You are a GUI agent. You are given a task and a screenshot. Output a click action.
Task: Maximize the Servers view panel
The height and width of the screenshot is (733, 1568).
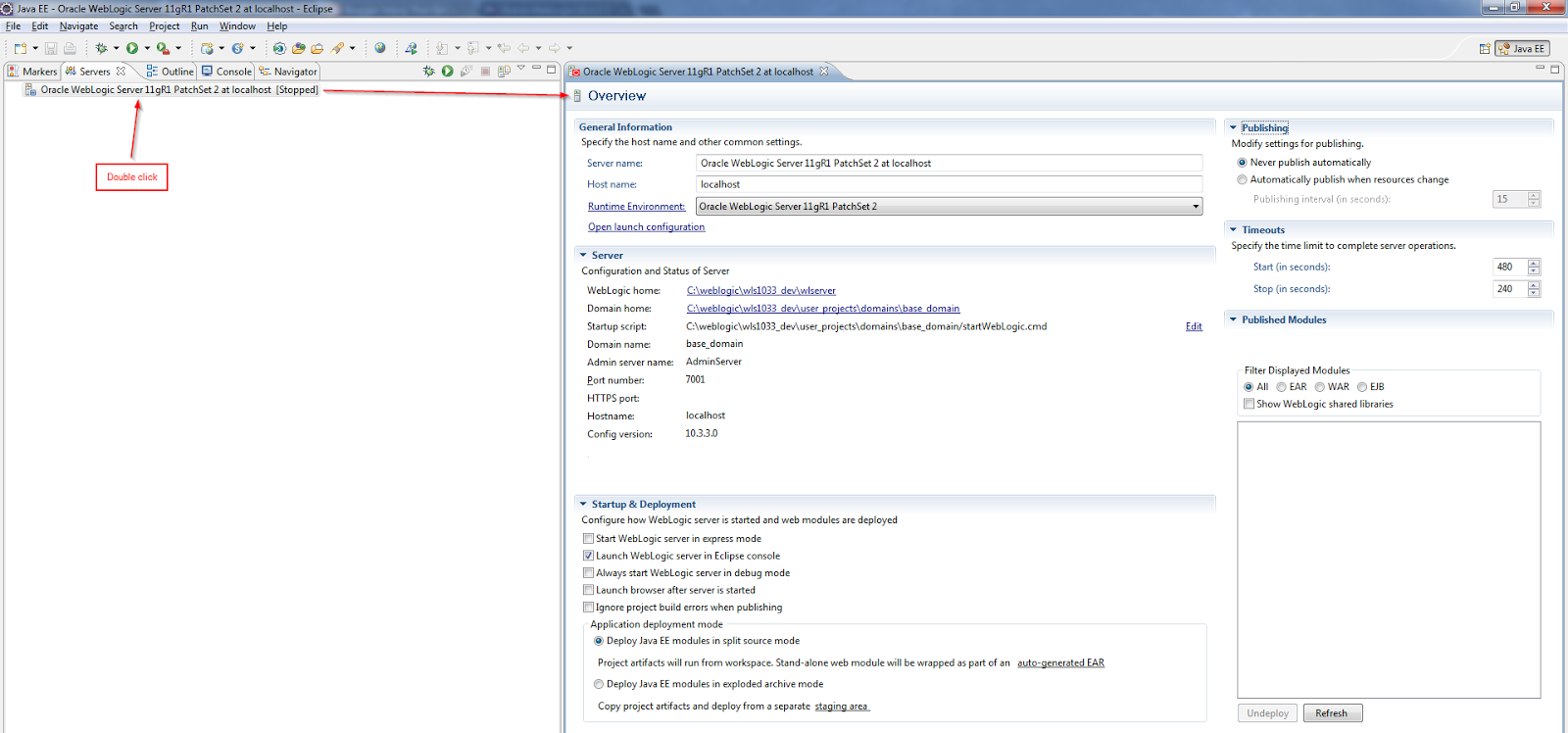pyautogui.click(x=552, y=69)
